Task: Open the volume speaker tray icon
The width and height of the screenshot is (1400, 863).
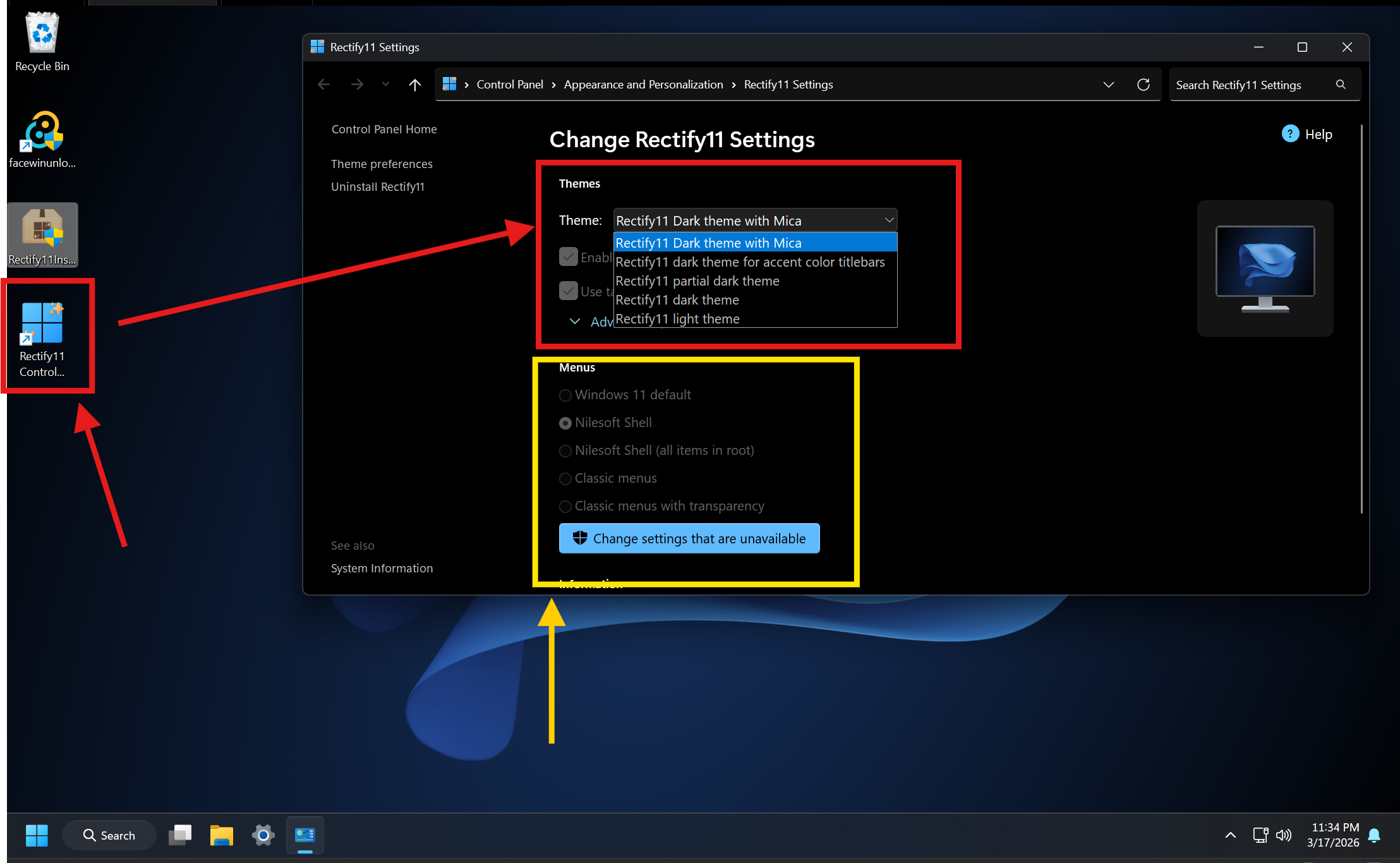Action: pos(1283,835)
